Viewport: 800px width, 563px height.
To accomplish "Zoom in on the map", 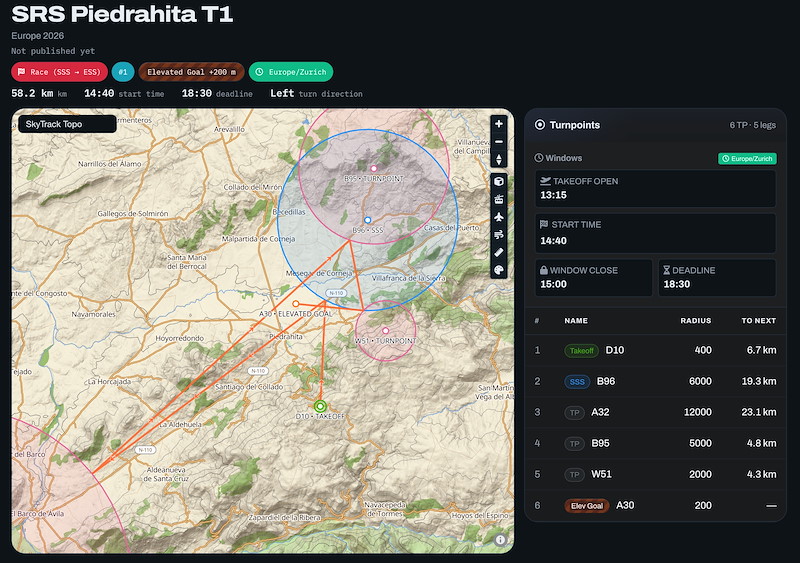I will click(x=498, y=124).
